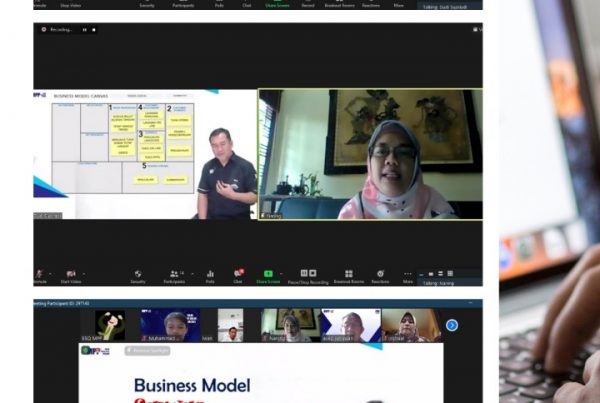This screenshot has height=403, width=600.
Task: Open the Reactions emoji icon
Action: coord(380,273)
